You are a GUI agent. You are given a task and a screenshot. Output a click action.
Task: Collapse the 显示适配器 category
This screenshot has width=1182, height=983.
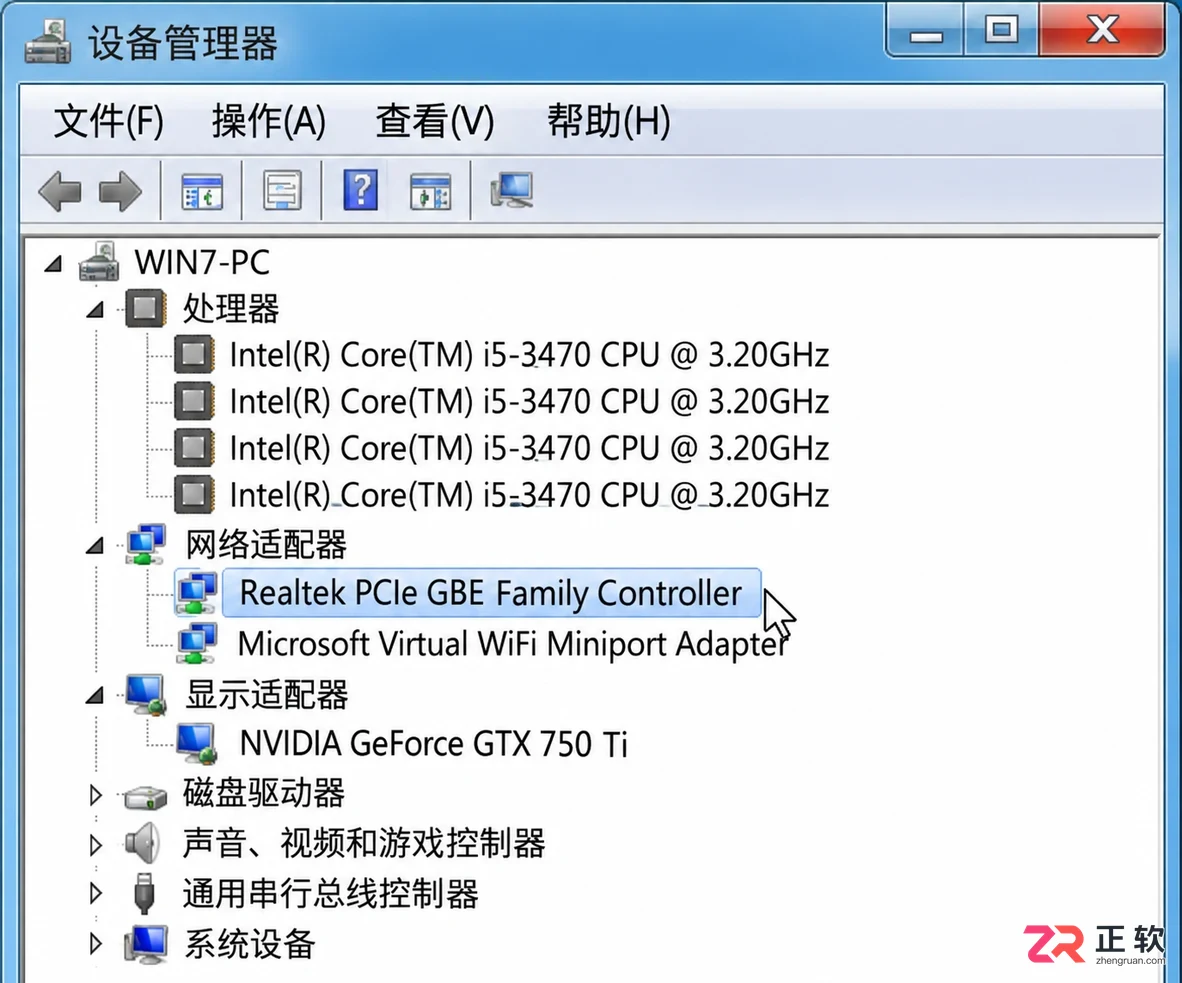click(x=95, y=695)
